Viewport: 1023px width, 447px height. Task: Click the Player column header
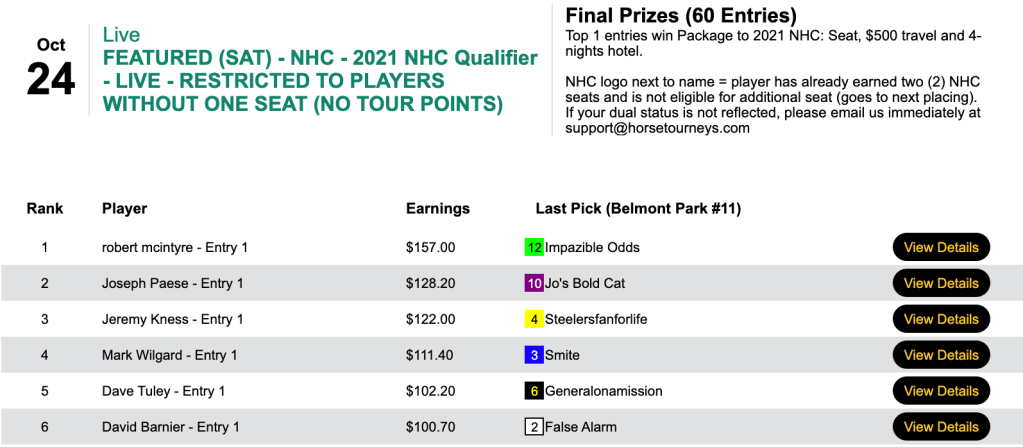pyautogui.click(x=124, y=209)
